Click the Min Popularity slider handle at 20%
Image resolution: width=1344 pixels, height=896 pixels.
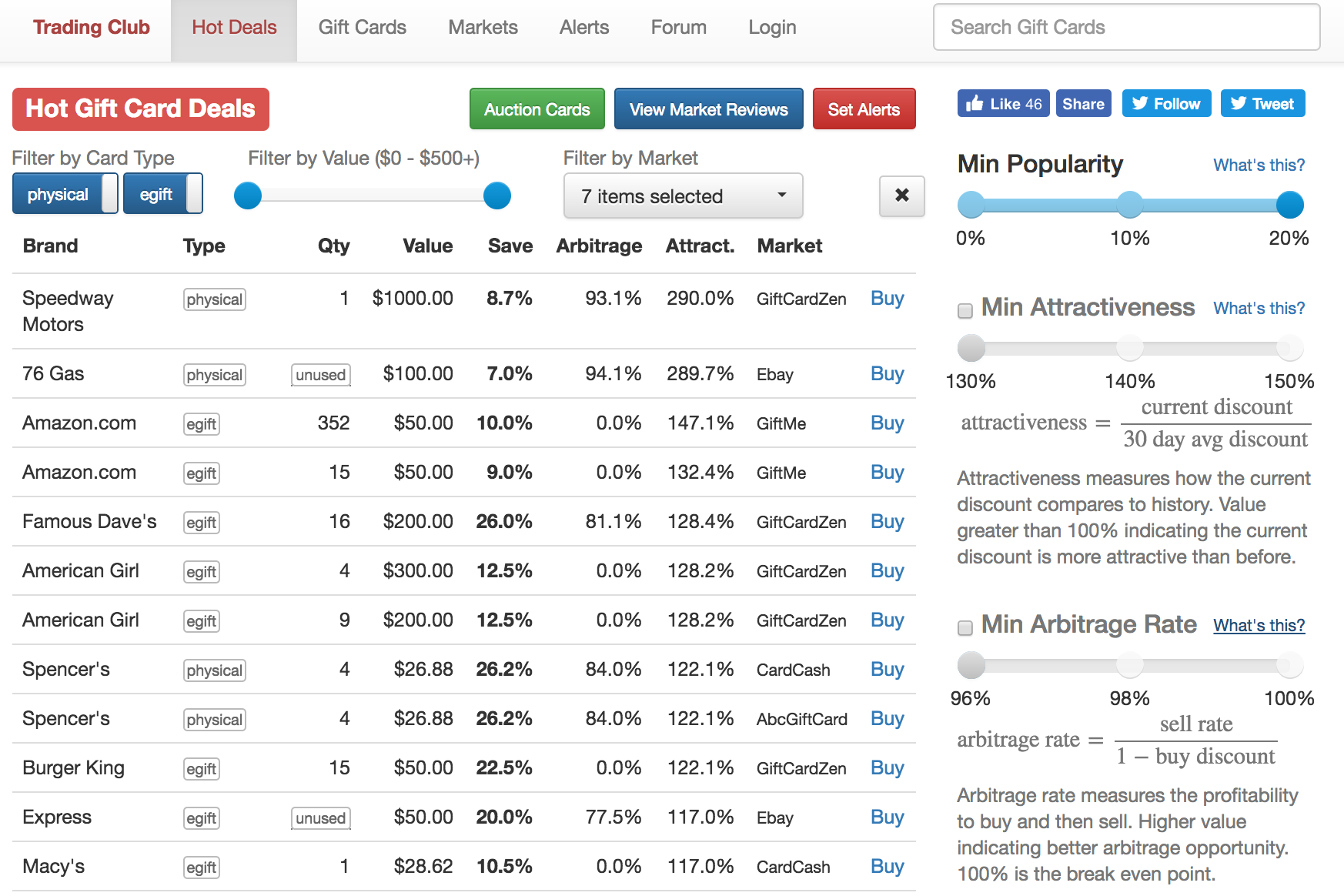tap(1290, 205)
